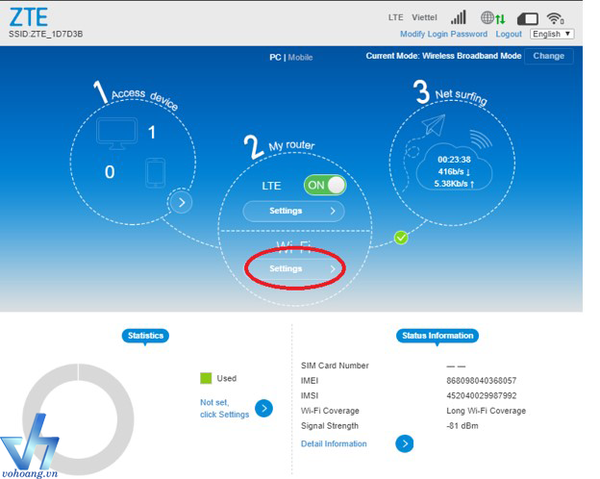
Task: Click the Wi-Fi status icon in header
Action: coord(555,18)
